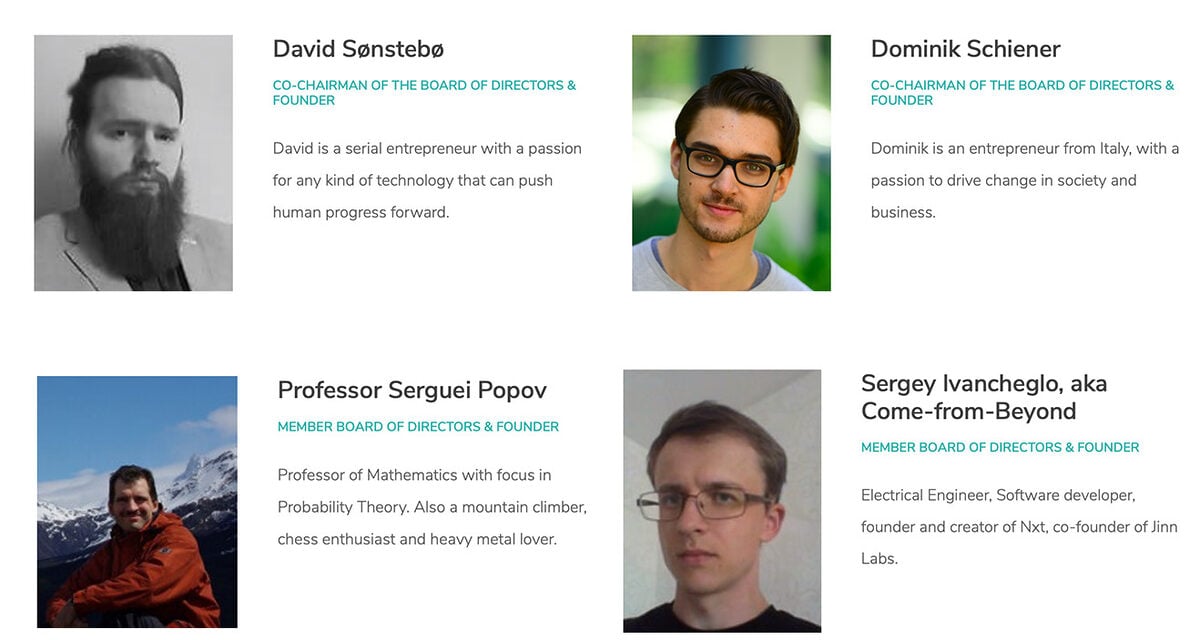Screen dimensions: 1200x640
Task: Click Dominik's Co-Chairman of the Board title
Action: (x=1022, y=93)
